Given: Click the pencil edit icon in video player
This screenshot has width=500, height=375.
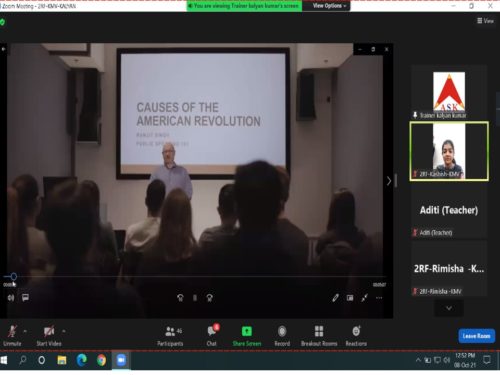Looking at the screenshot, I should [335, 298].
